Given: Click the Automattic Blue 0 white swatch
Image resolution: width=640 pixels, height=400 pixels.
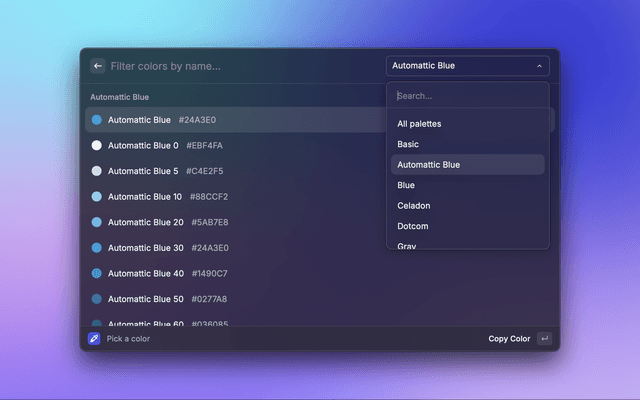Looking at the screenshot, I should 97,146.
